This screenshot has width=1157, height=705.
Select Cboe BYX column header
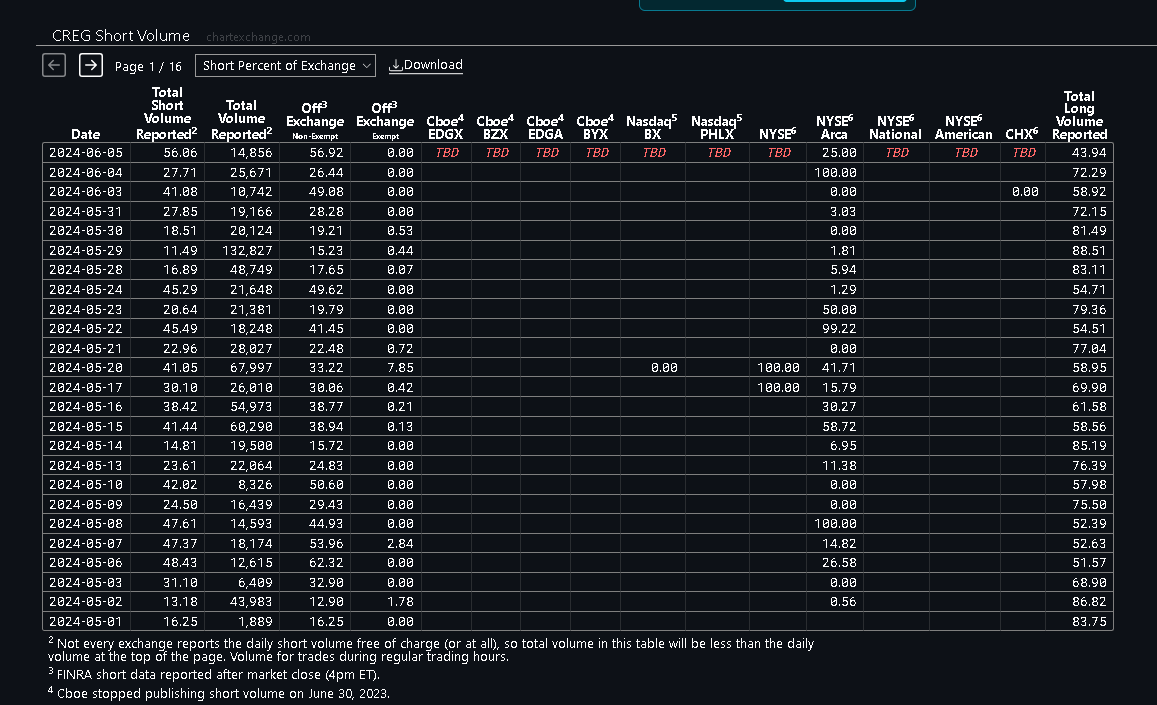(595, 127)
